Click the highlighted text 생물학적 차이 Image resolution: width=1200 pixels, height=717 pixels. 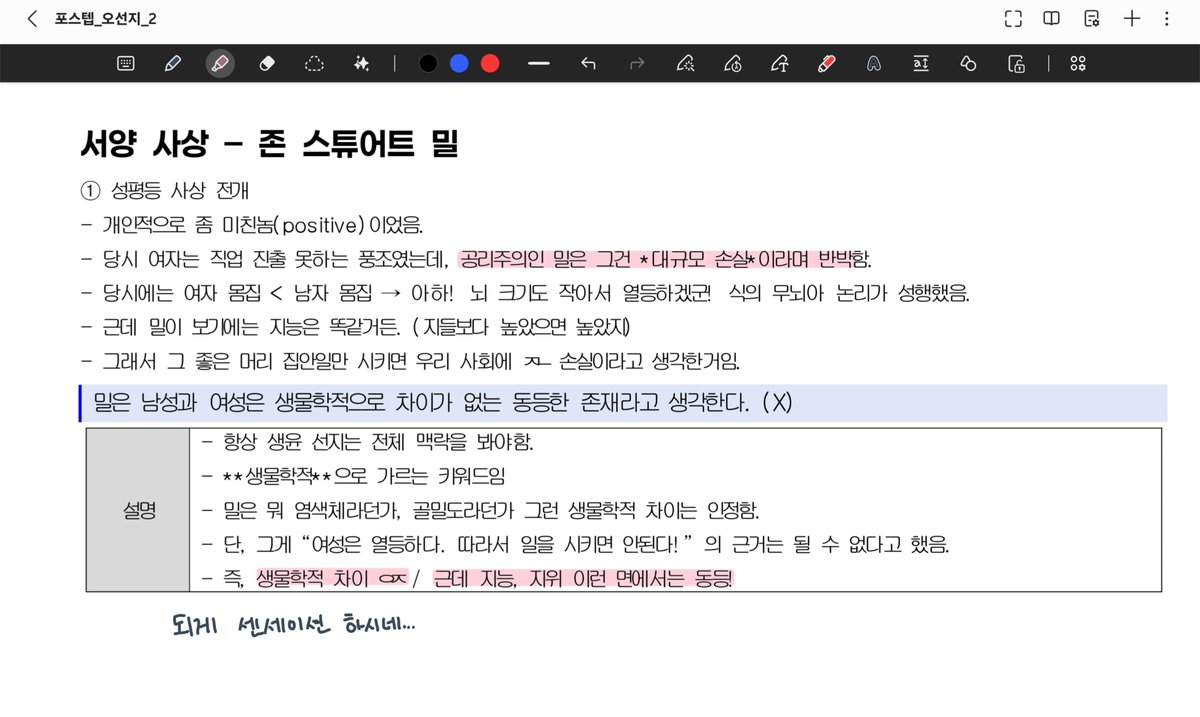(313, 578)
